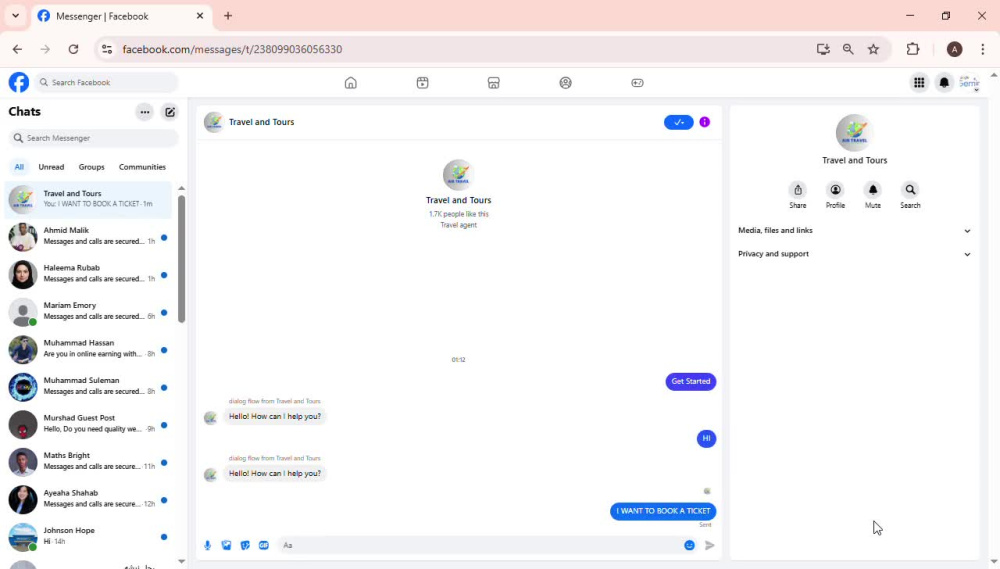
Task: Open chat with Mariam Emory
Action: 88,311
